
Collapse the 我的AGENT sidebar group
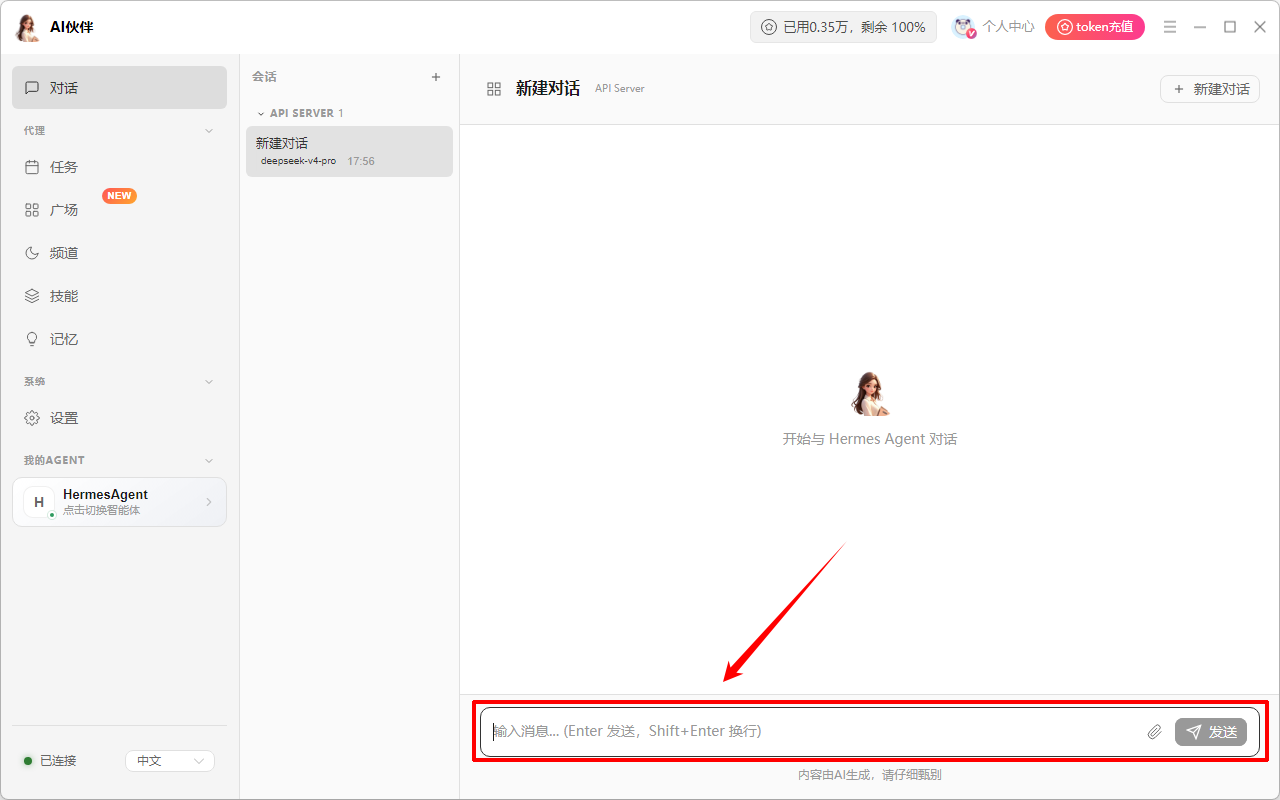[x=209, y=461]
